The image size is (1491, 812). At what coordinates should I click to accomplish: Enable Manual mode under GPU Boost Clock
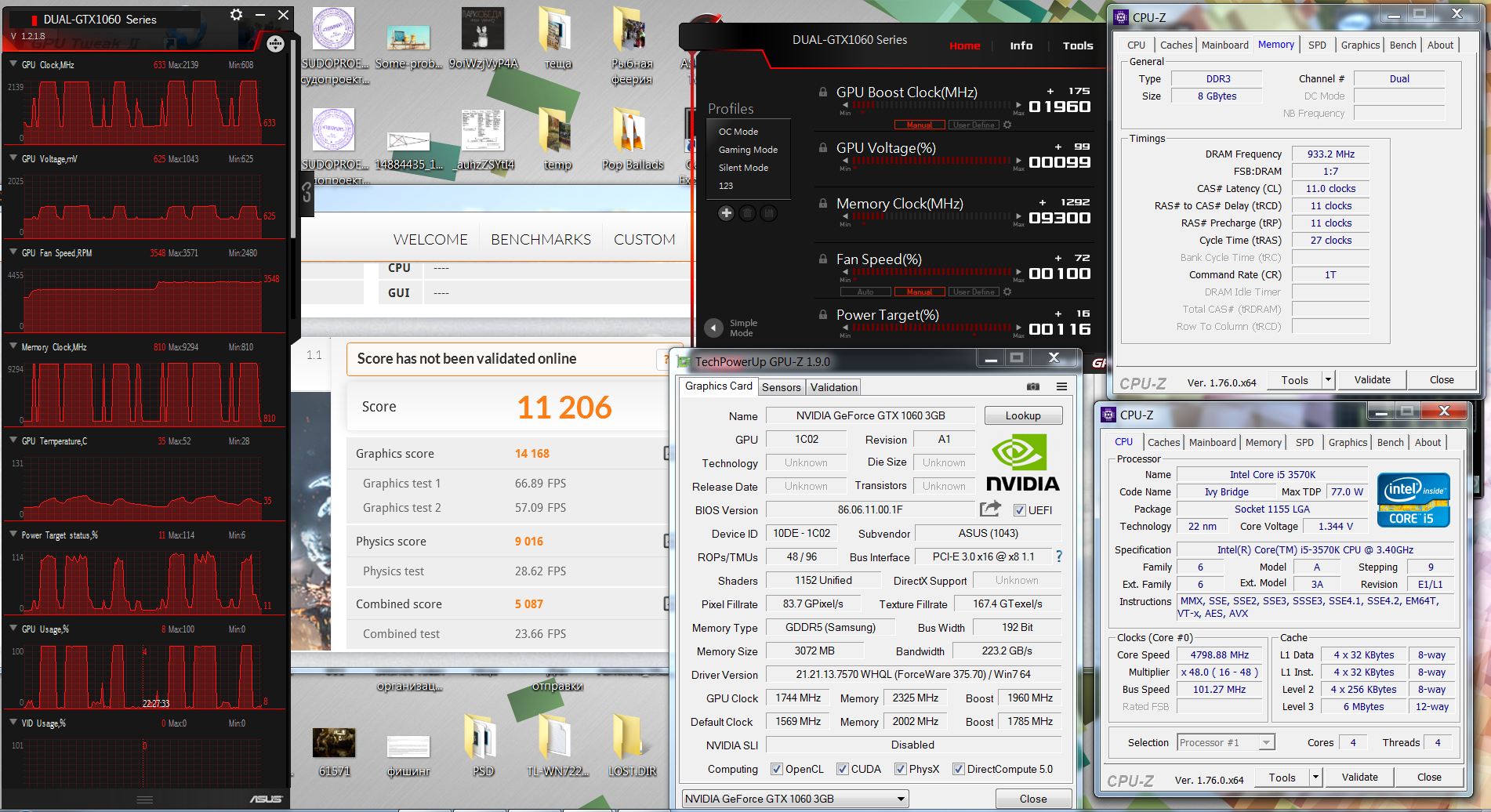pyautogui.click(x=920, y=125)
